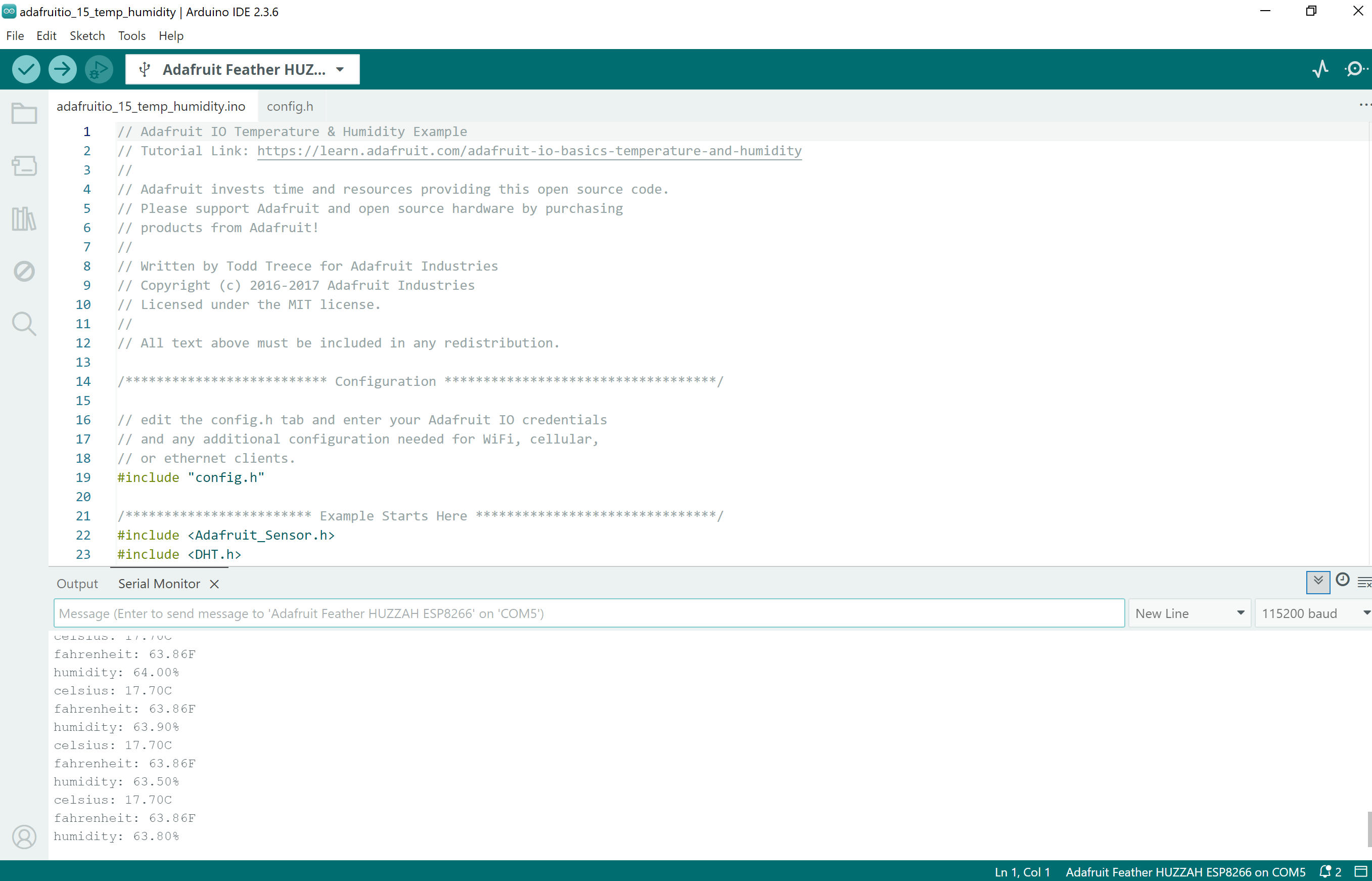The image size is (1372, 881).
Task: Toggle autoscroll in the Serial Monitor
Action: (1318, 582)
